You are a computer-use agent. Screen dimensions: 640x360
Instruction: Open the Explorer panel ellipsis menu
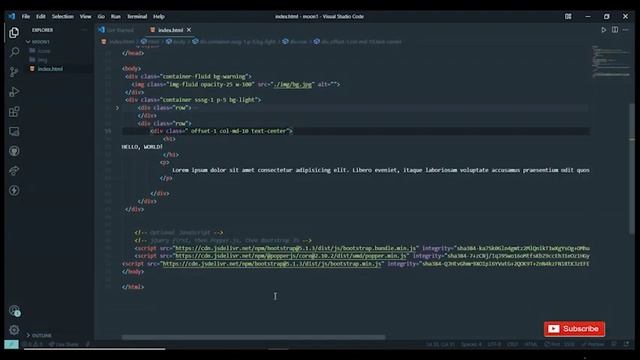point(84,30)
